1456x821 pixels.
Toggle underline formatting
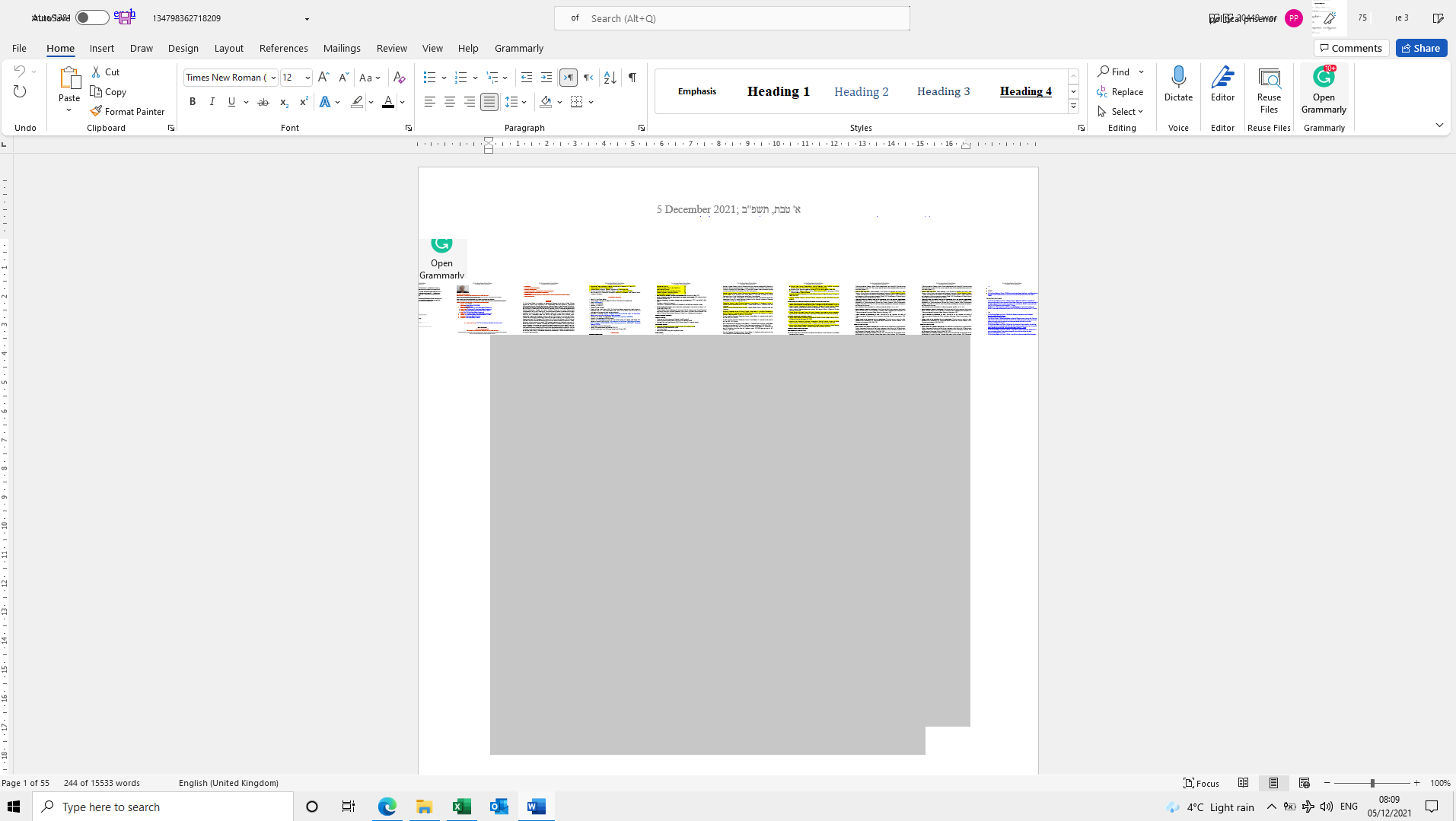click(232, 101)
